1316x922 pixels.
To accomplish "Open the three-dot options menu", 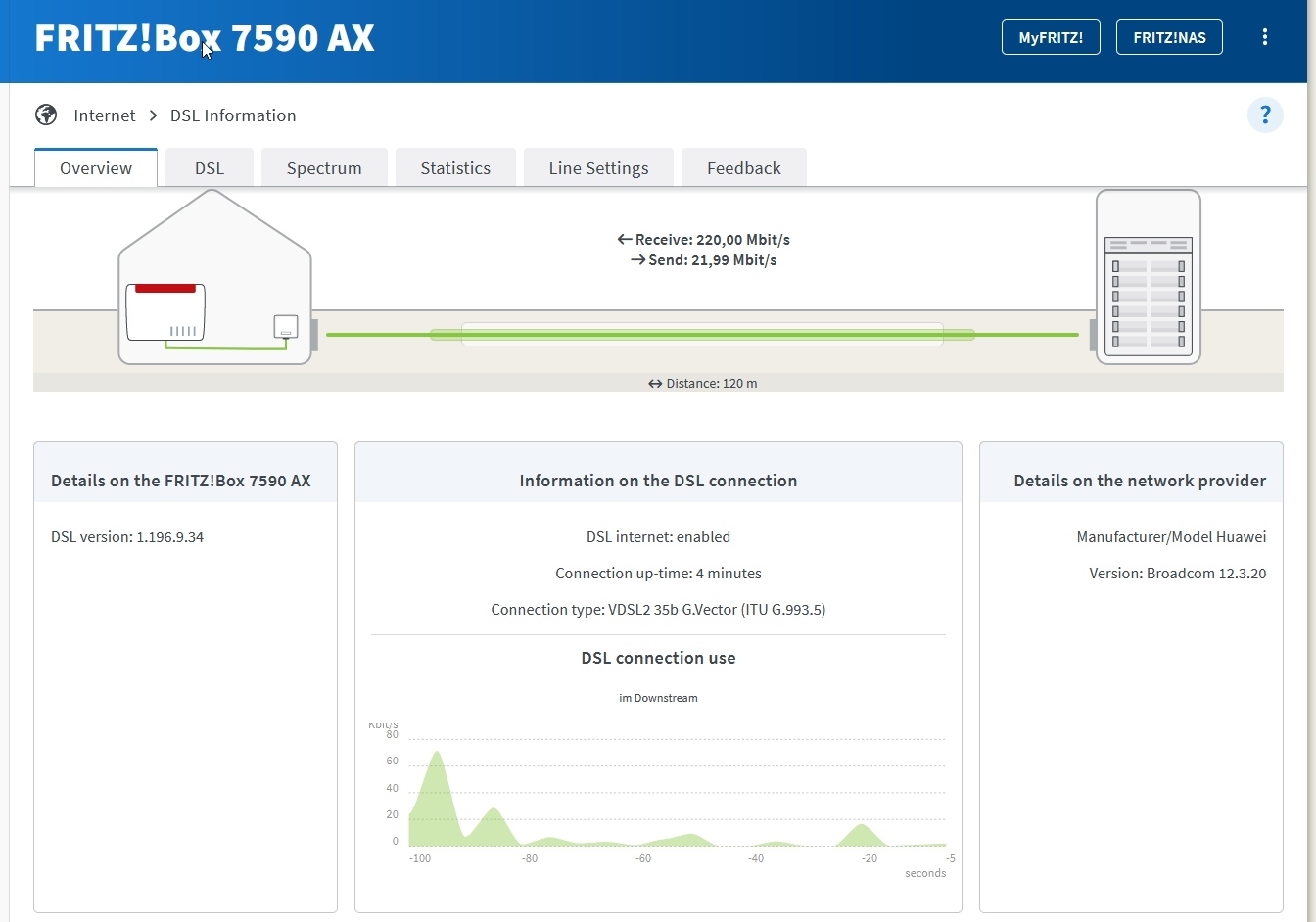I will tap(1265, 37).
